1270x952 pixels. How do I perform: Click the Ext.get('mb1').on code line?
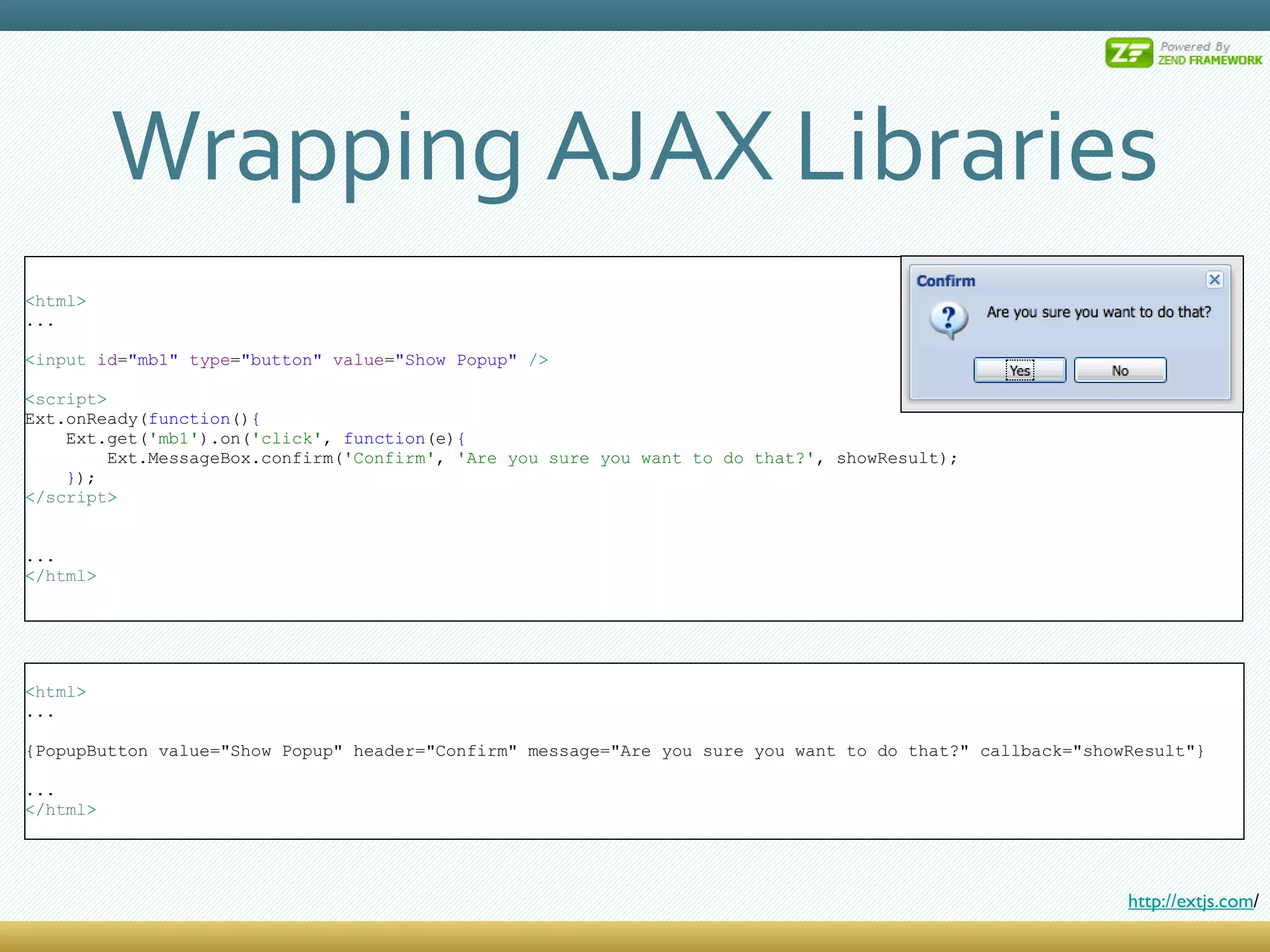click(265, 439)
